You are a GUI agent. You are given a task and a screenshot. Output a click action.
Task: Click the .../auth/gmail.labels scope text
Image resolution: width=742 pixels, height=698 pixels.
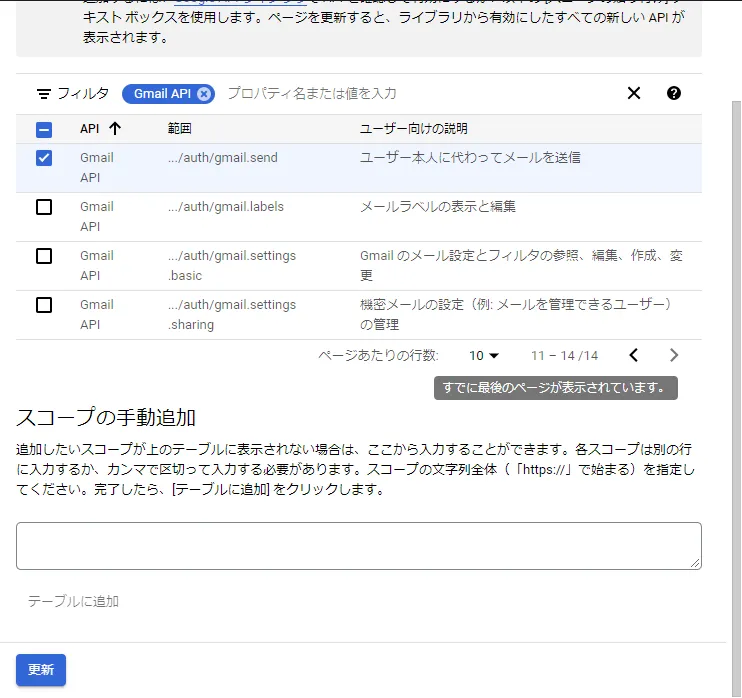(x=226, y=206)
